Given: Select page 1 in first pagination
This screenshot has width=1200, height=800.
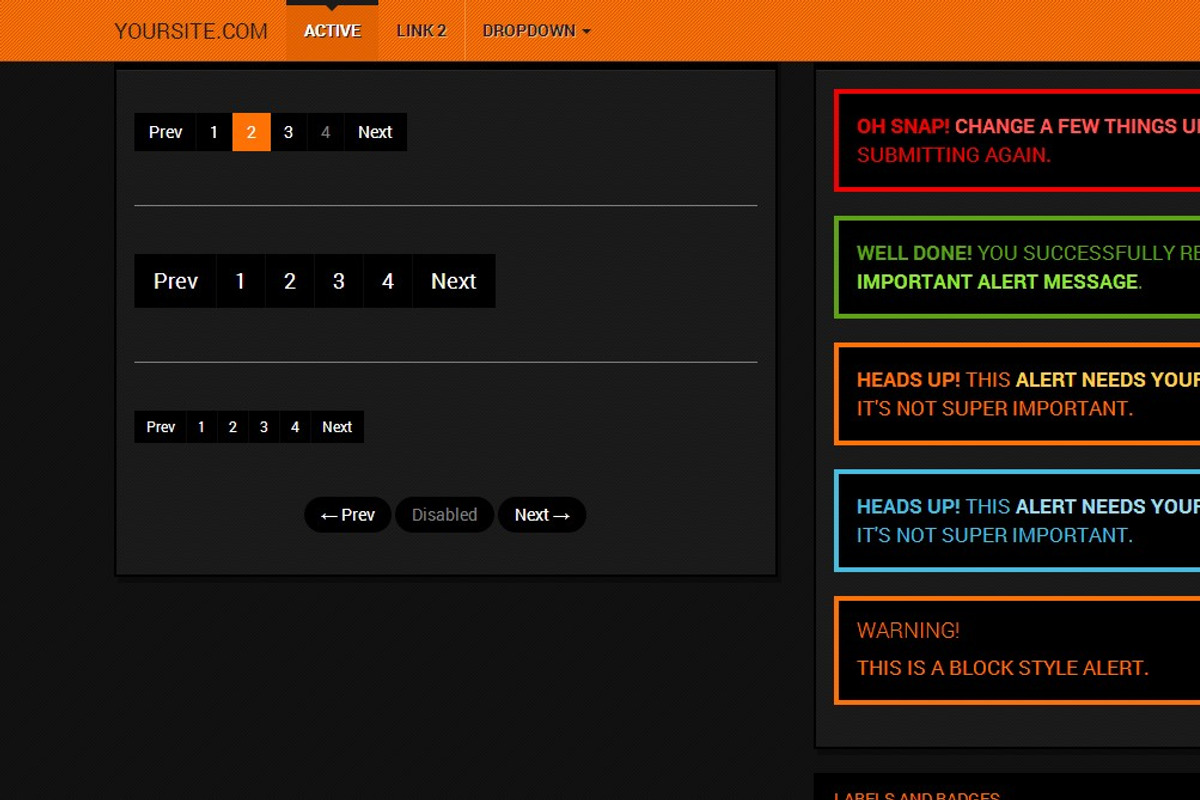Looking at the screenshot, I should 214,132.
